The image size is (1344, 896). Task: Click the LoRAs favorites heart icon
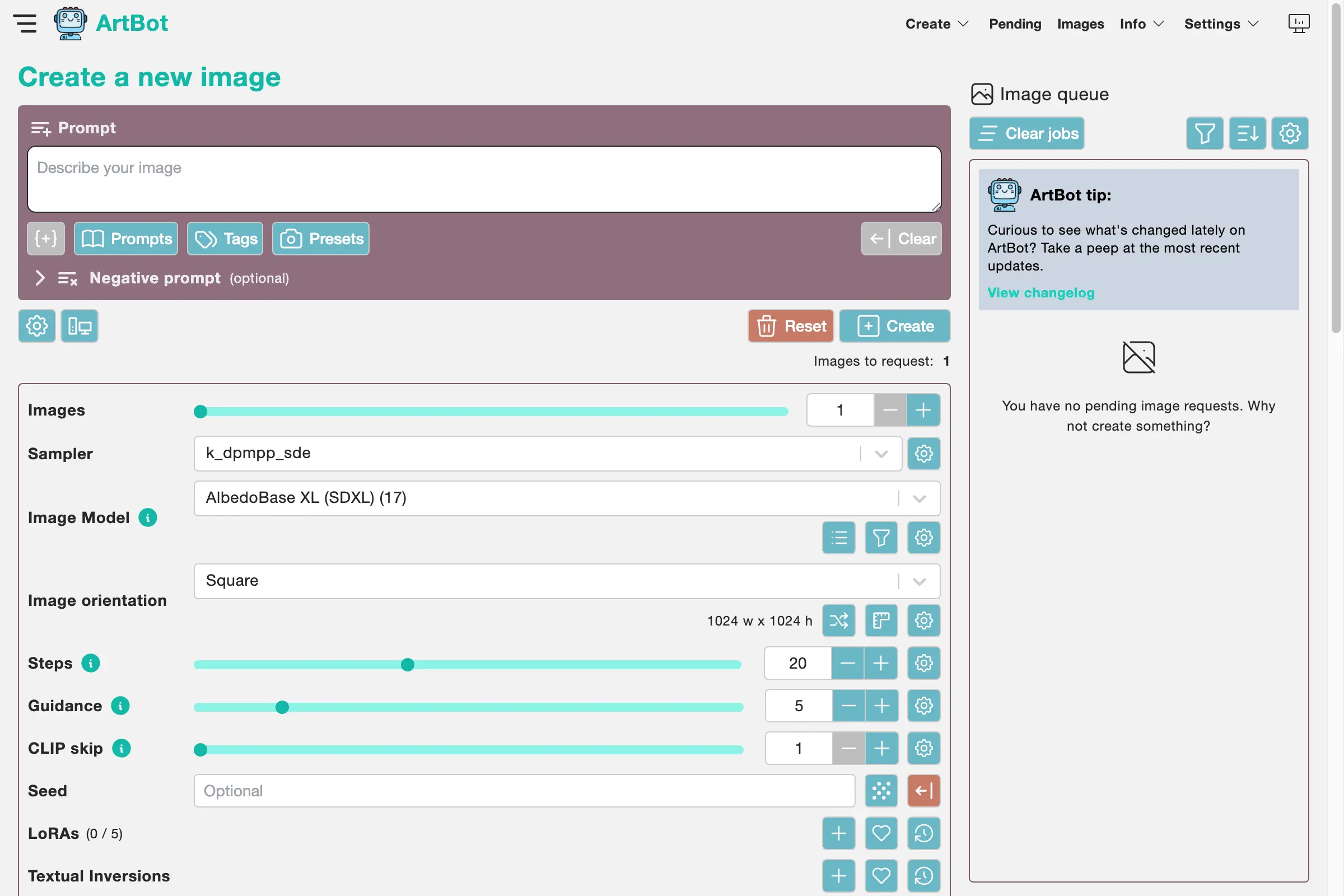click(880, 833)
